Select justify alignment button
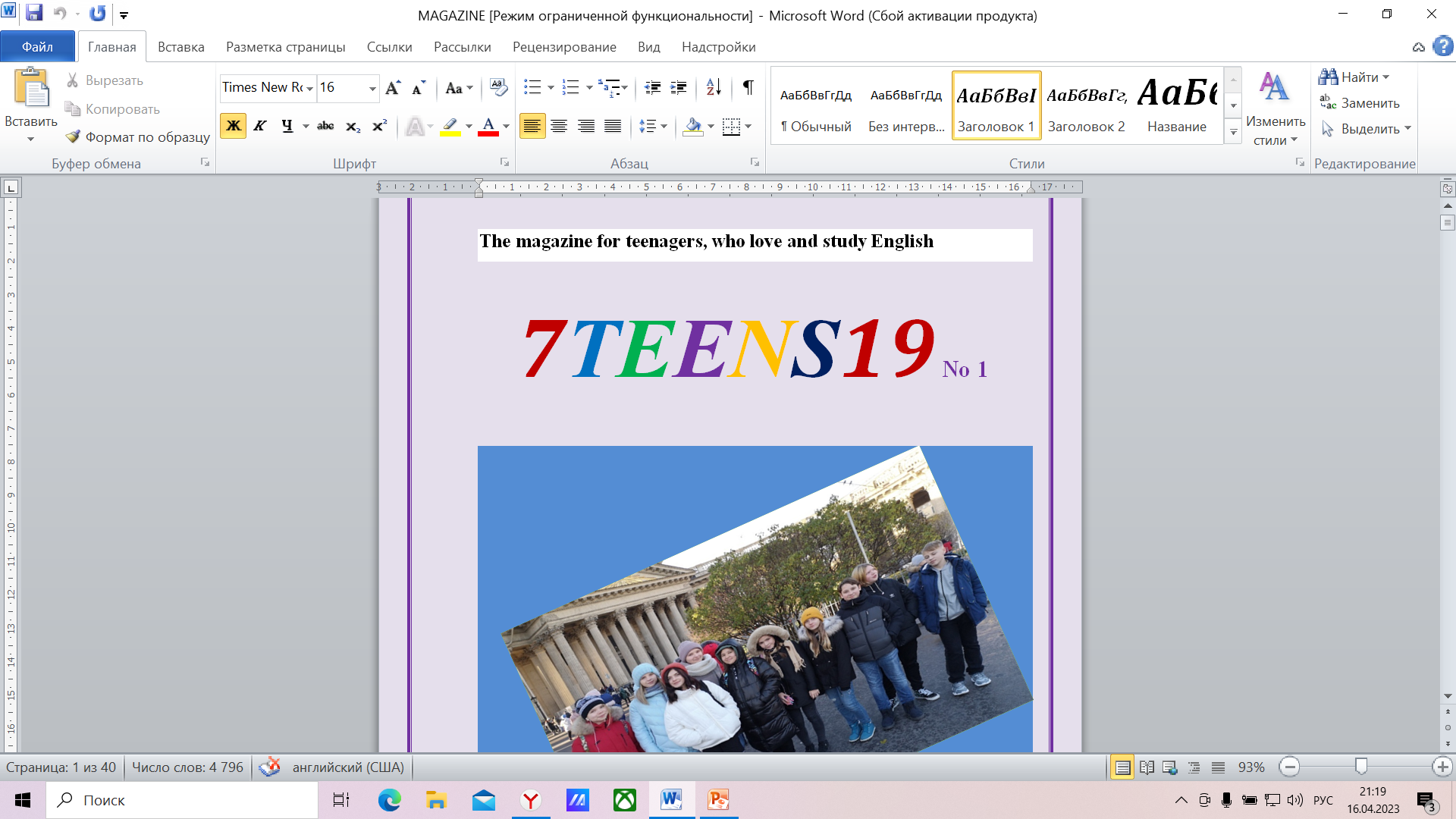Viewport: 1456px width, 819px height. pyautogui.click(x=613, y=126)
